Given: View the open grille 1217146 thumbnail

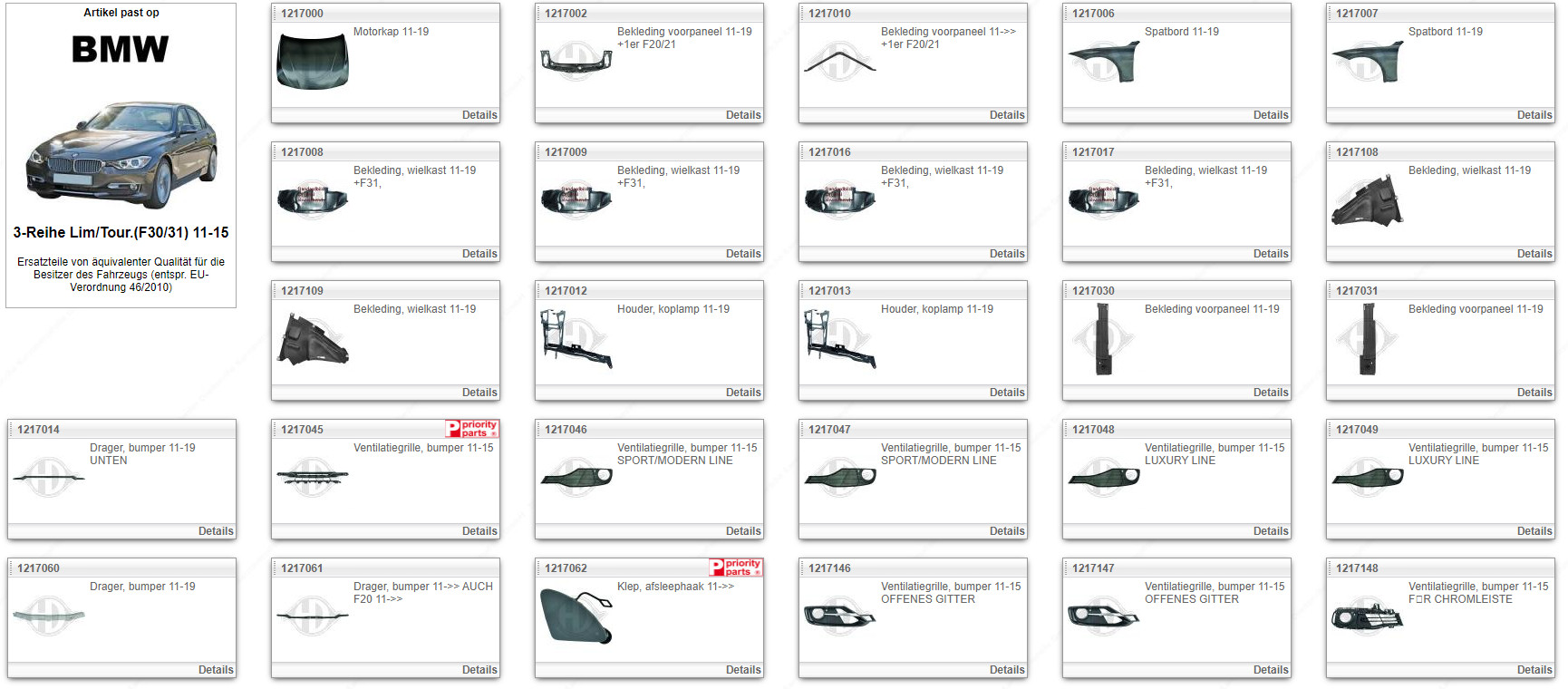Looking at the screenshot, I should pyautogui.click(x=840, y=616).
